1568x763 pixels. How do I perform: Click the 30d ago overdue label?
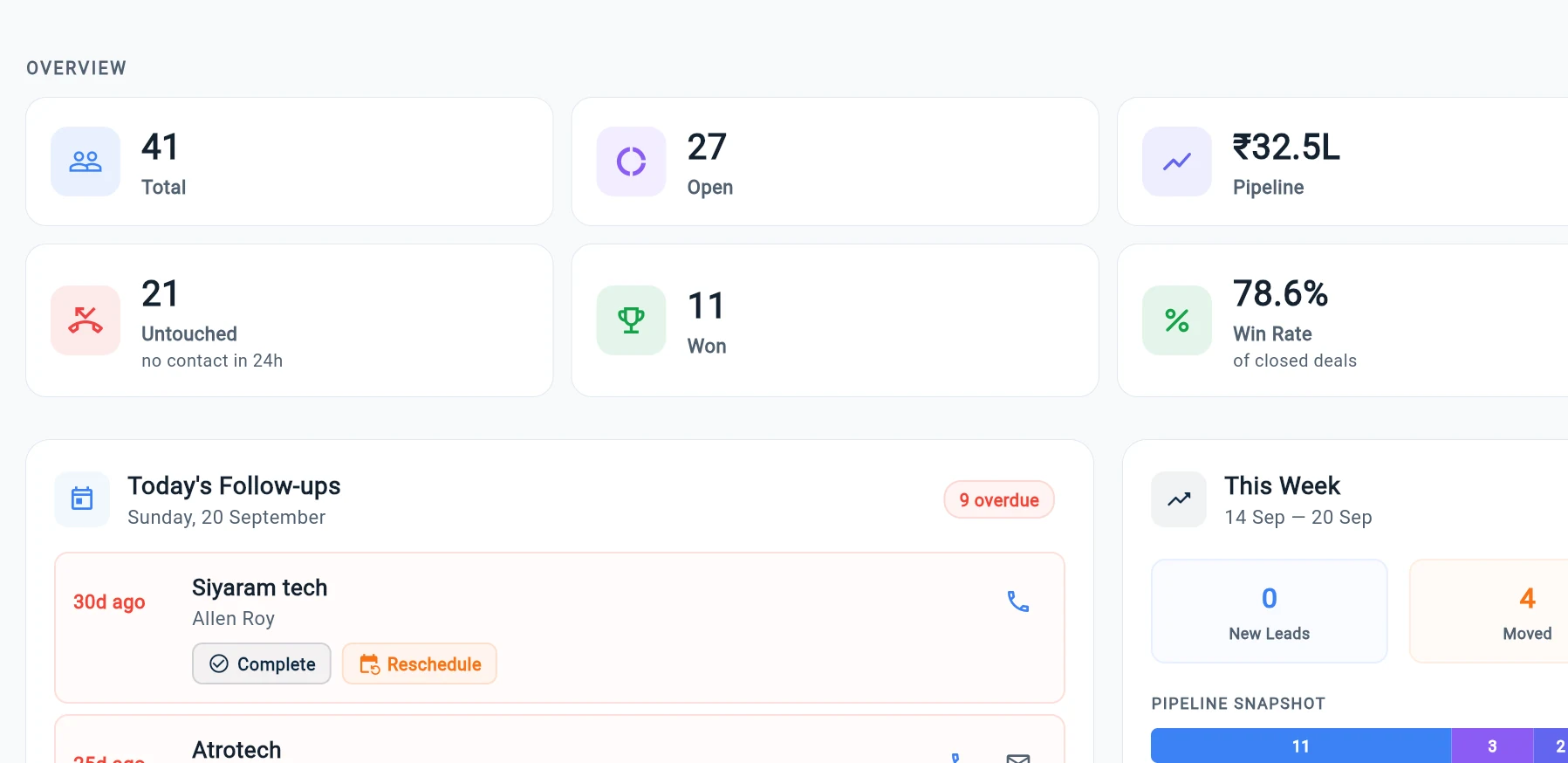tap(109, 601)
